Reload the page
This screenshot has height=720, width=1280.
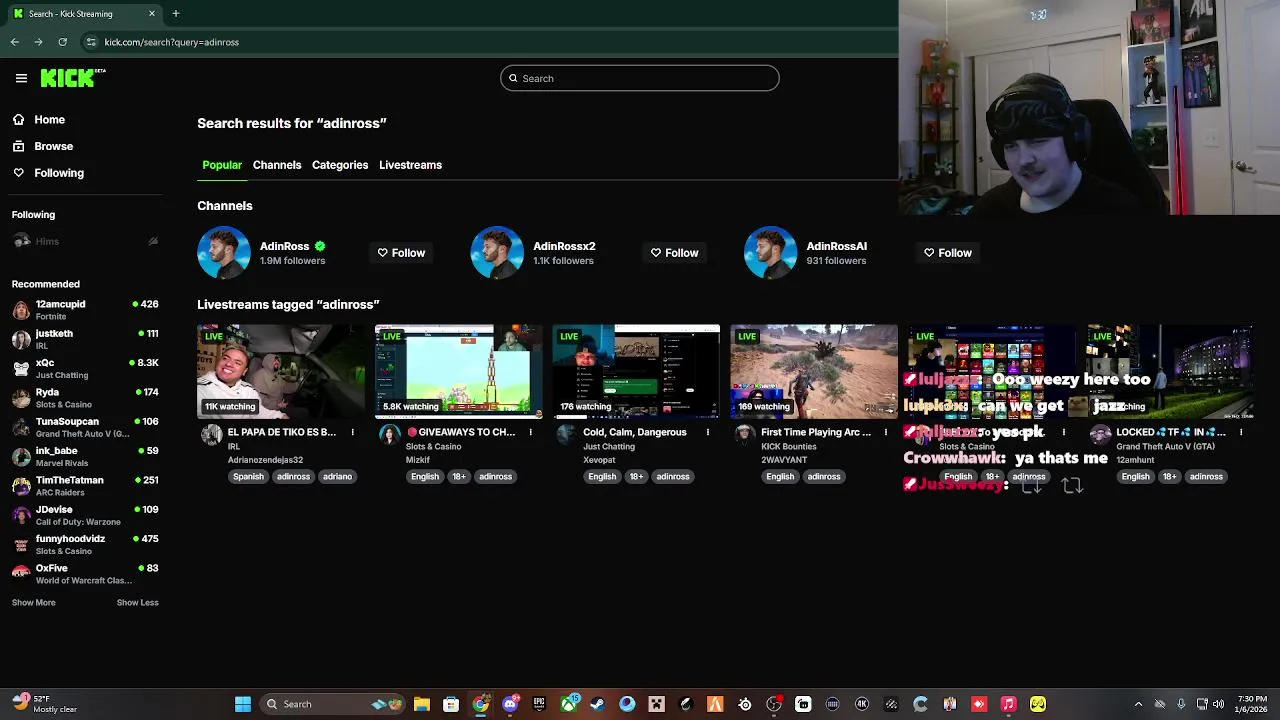tap(62, 42)
